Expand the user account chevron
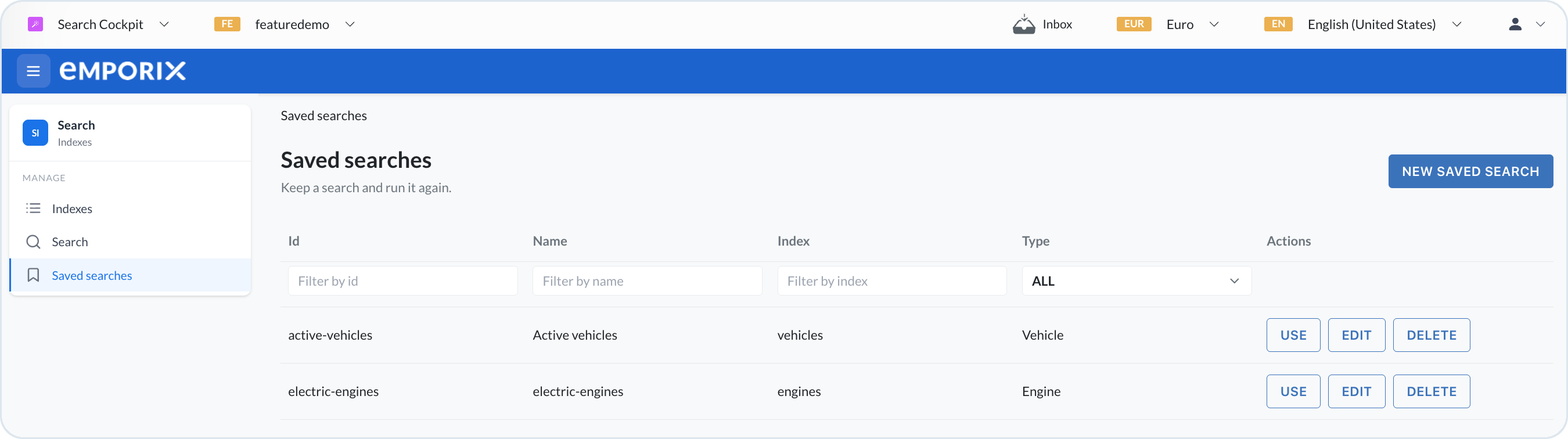The height and width of the screenshot is (439, 1568). tap(1540, 24)
